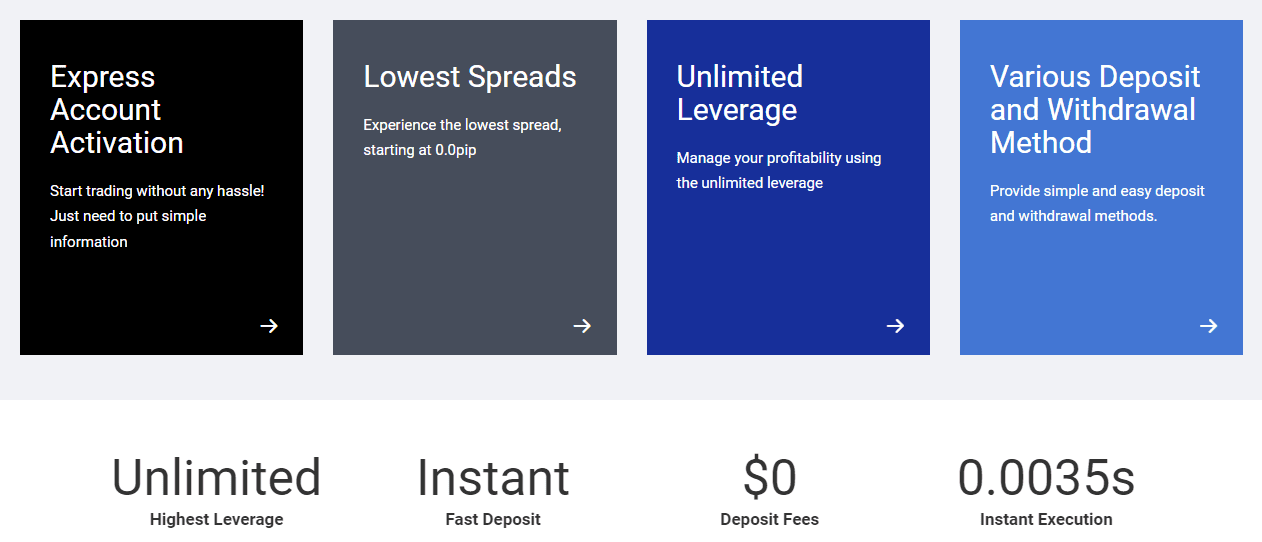Select the Fast Deposit label
The height and width of the screenshot is (542, 1262).
pos(493,520)
